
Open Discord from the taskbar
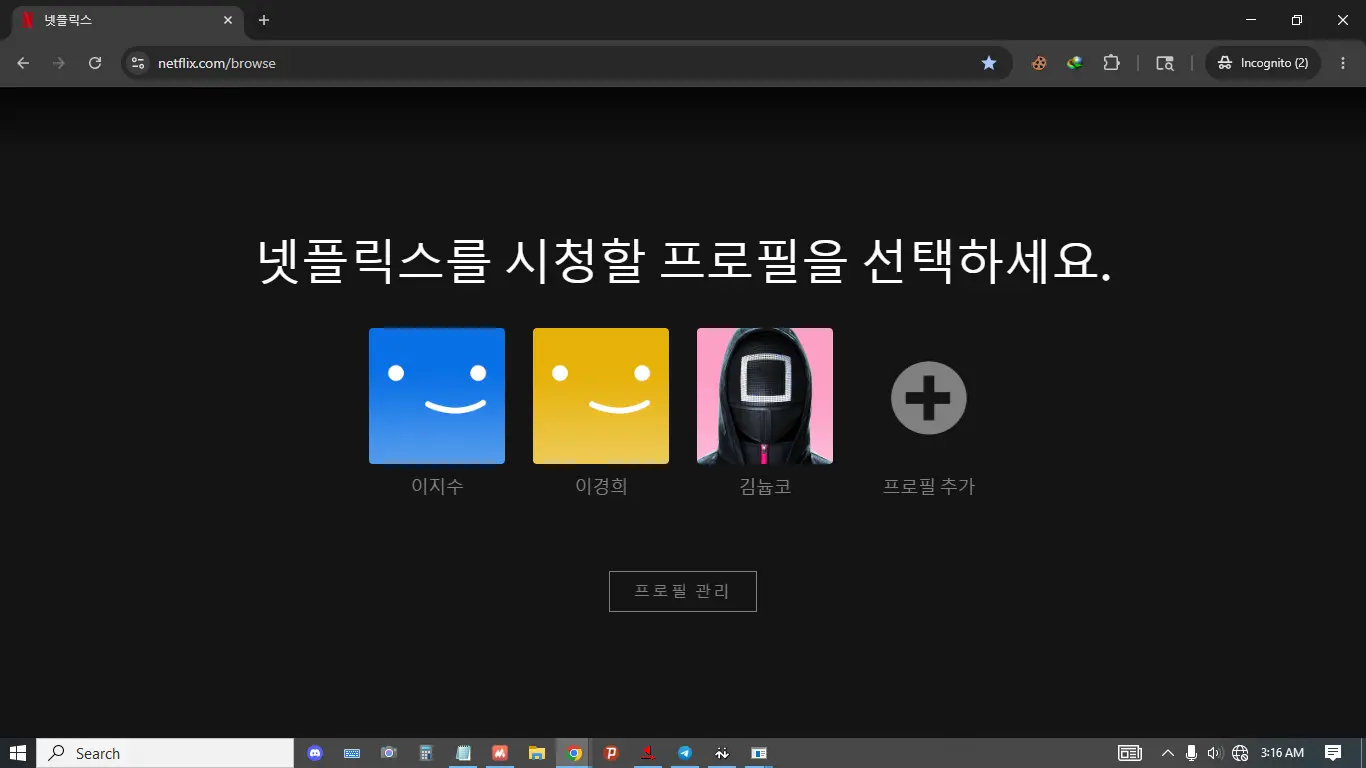(x=316, y=753)
